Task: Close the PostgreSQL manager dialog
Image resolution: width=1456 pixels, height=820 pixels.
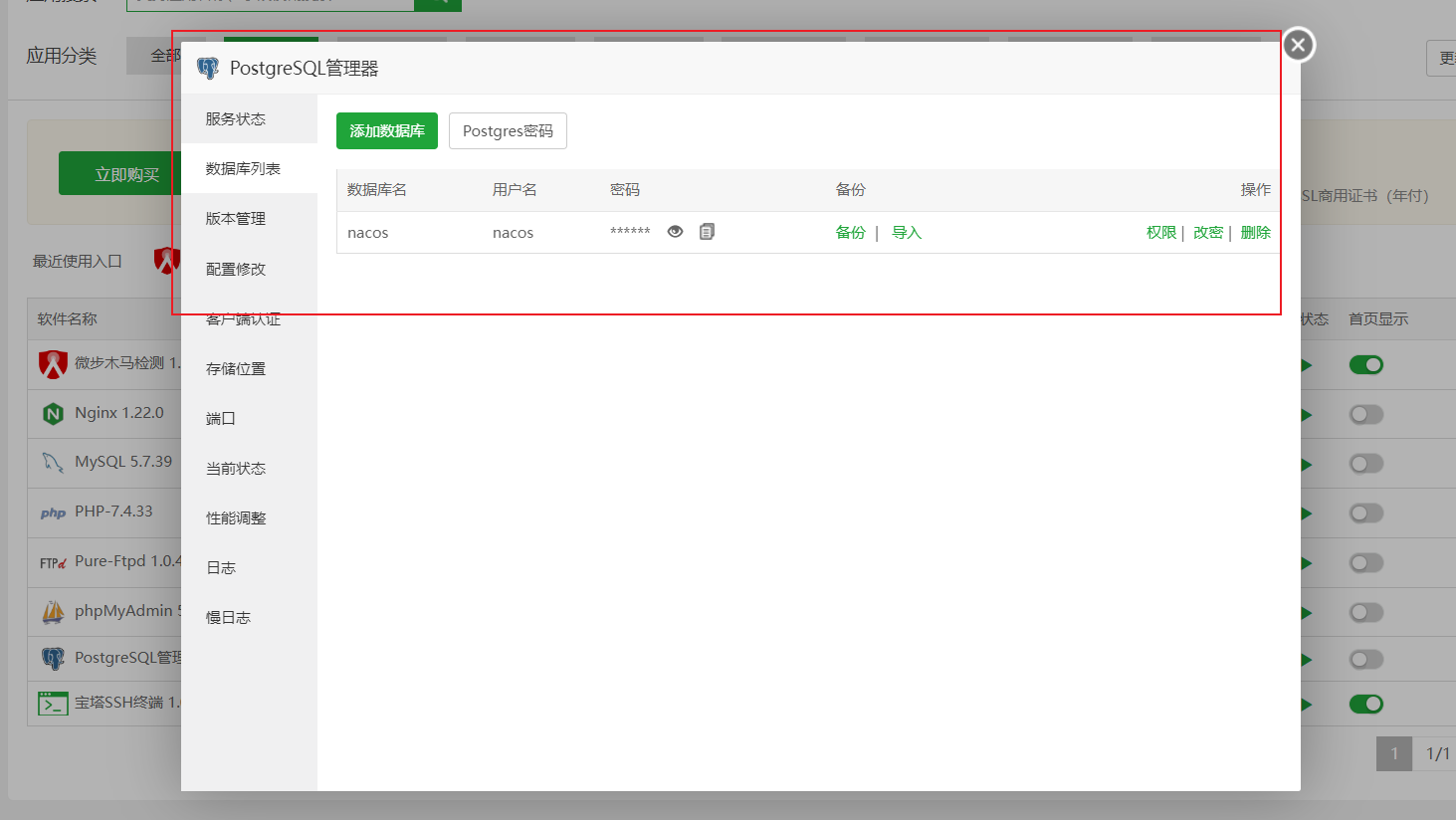Action: pyautogui.click(x=1298, y=45)
